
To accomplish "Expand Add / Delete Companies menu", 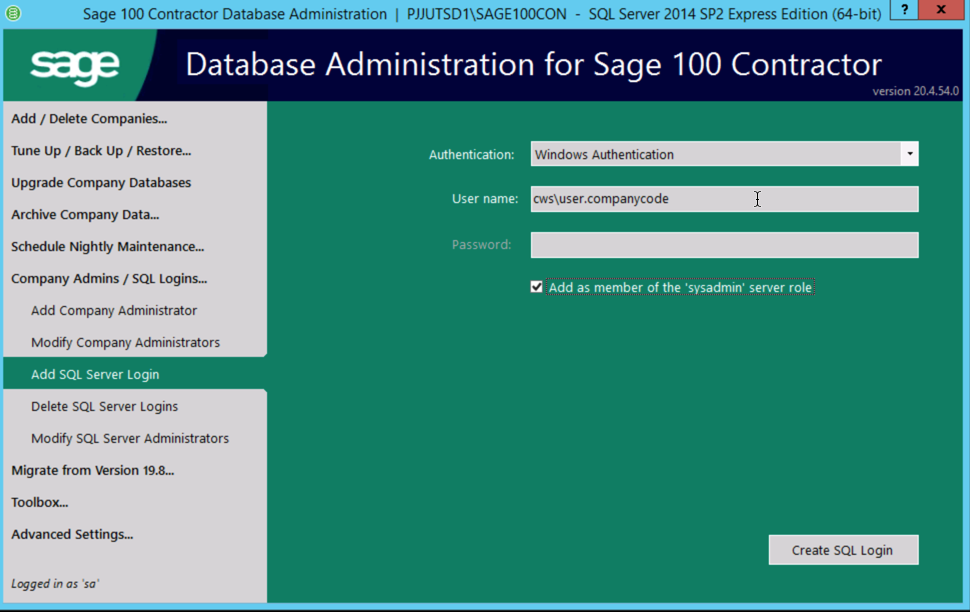I will coord(89,119).
